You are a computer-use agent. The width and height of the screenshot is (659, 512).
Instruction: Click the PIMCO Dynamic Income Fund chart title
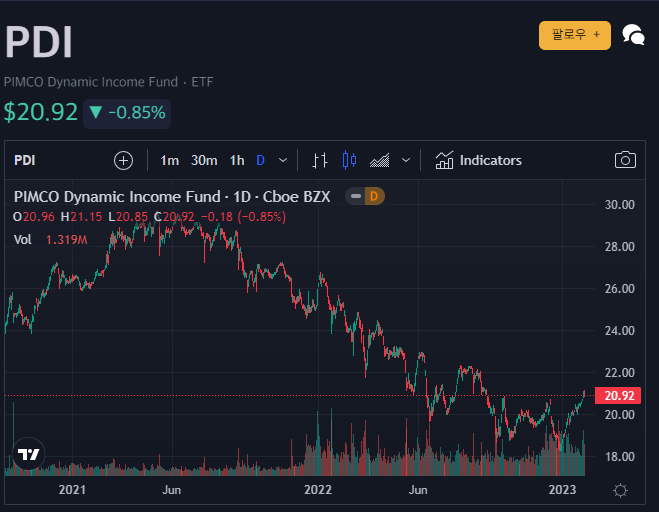(172, 197)
